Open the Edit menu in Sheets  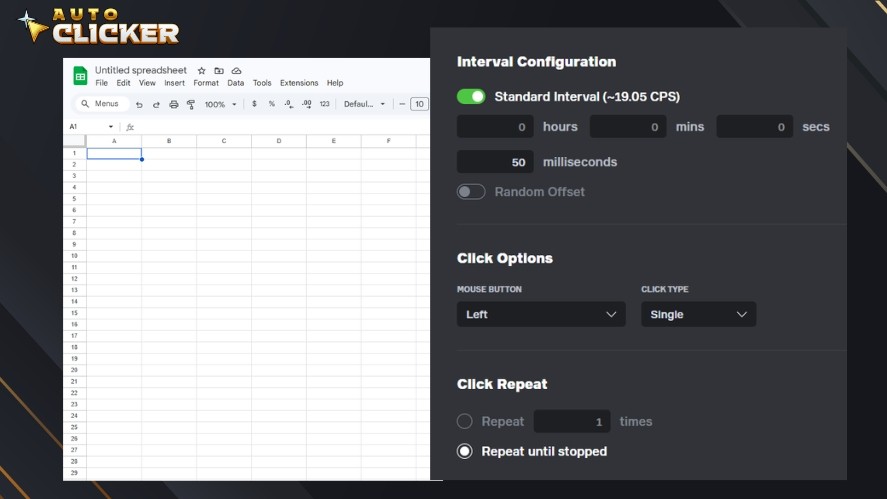click(x=123, y=83)
